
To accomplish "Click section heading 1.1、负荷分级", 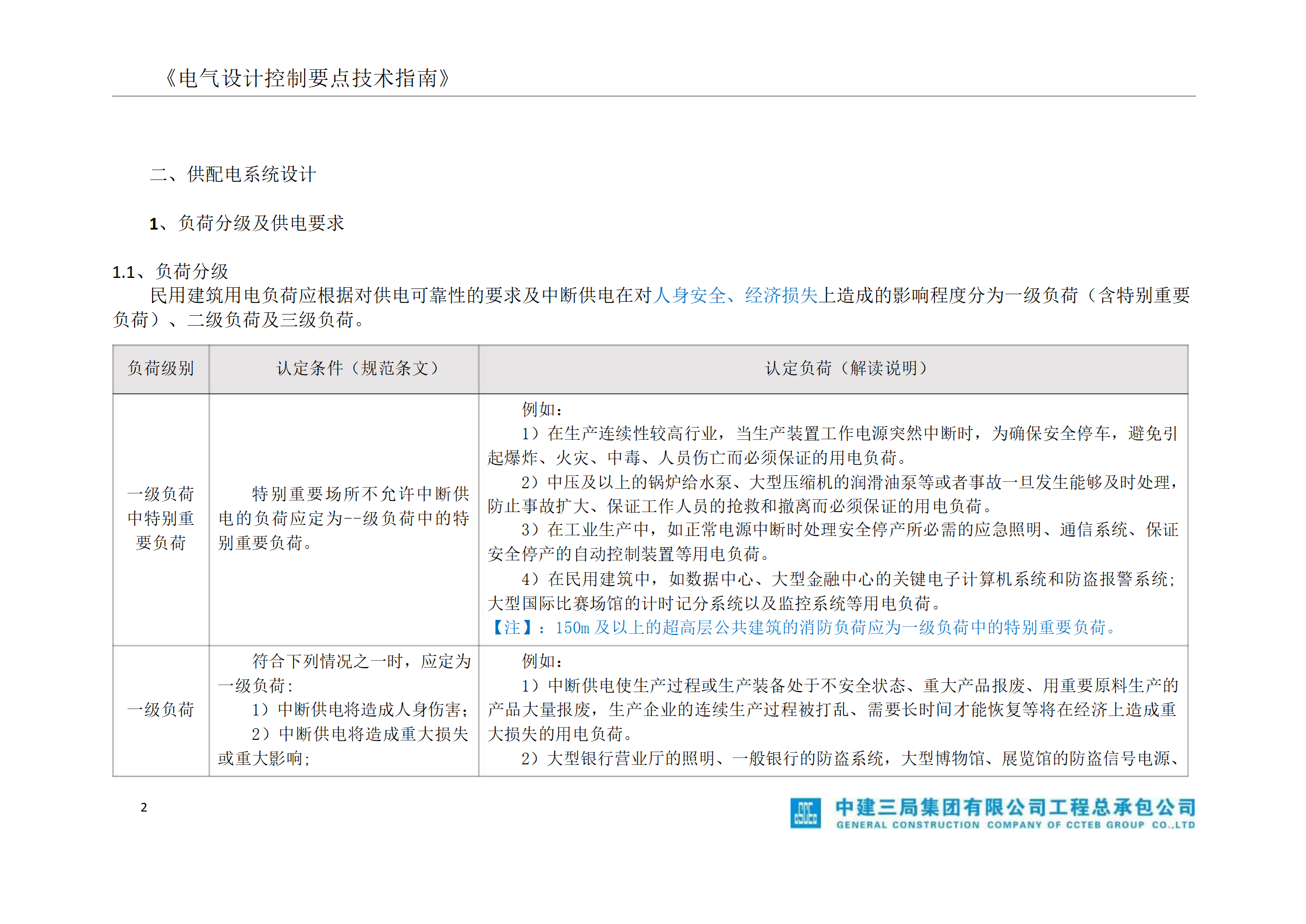I will tap(170, 271).
